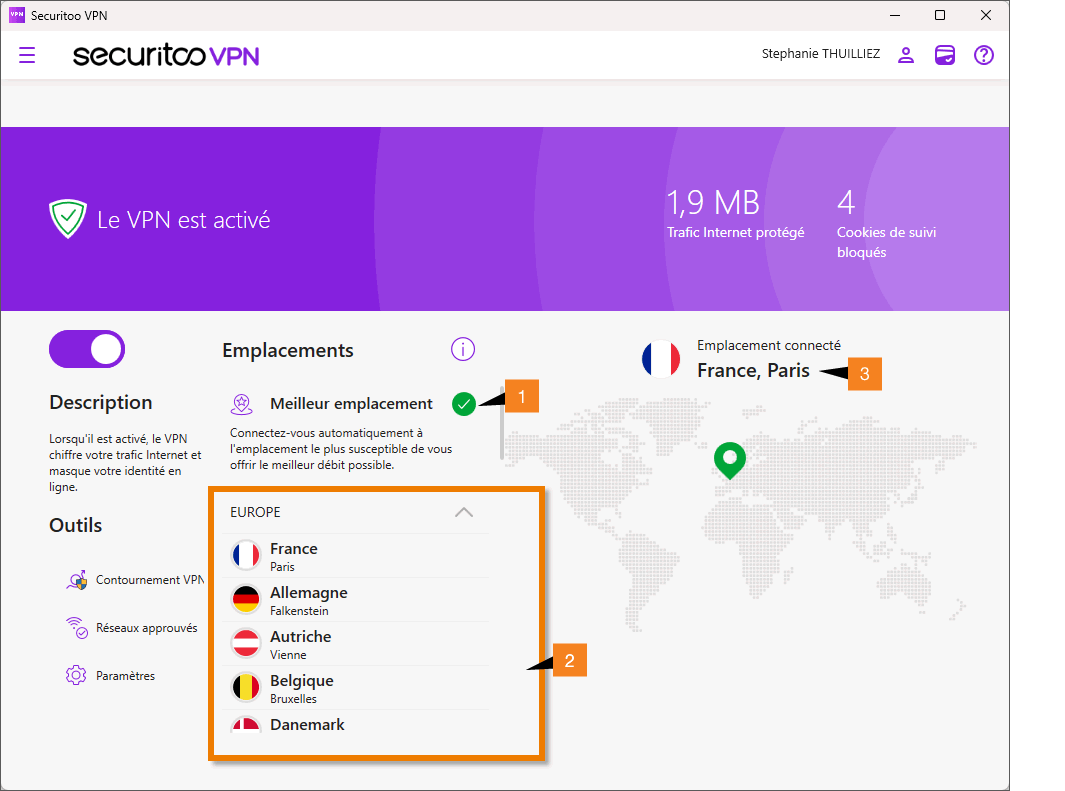
Task: Click the Emplacements heading
Action: click(288, 350)
